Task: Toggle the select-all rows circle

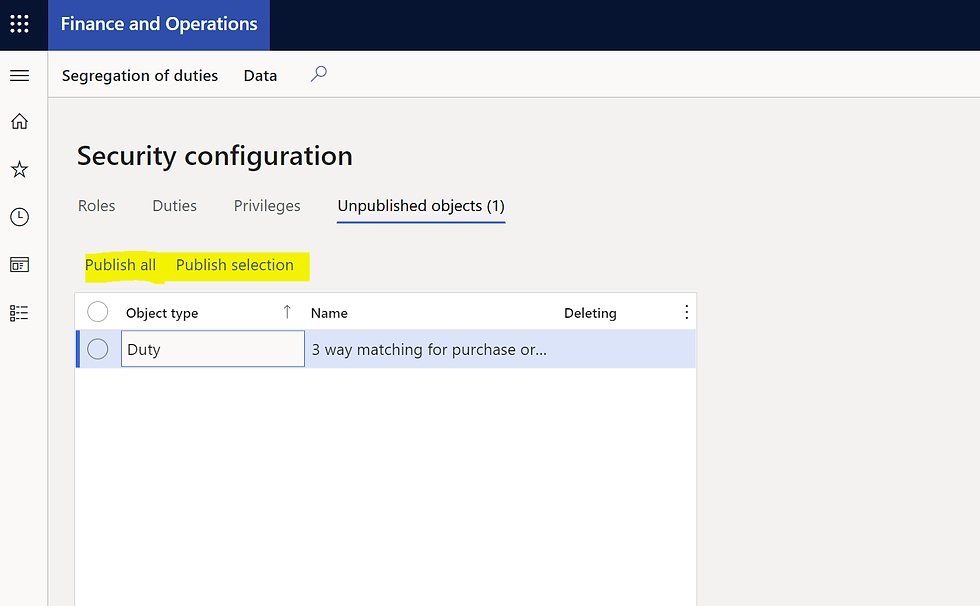Action: click(98, 312)
